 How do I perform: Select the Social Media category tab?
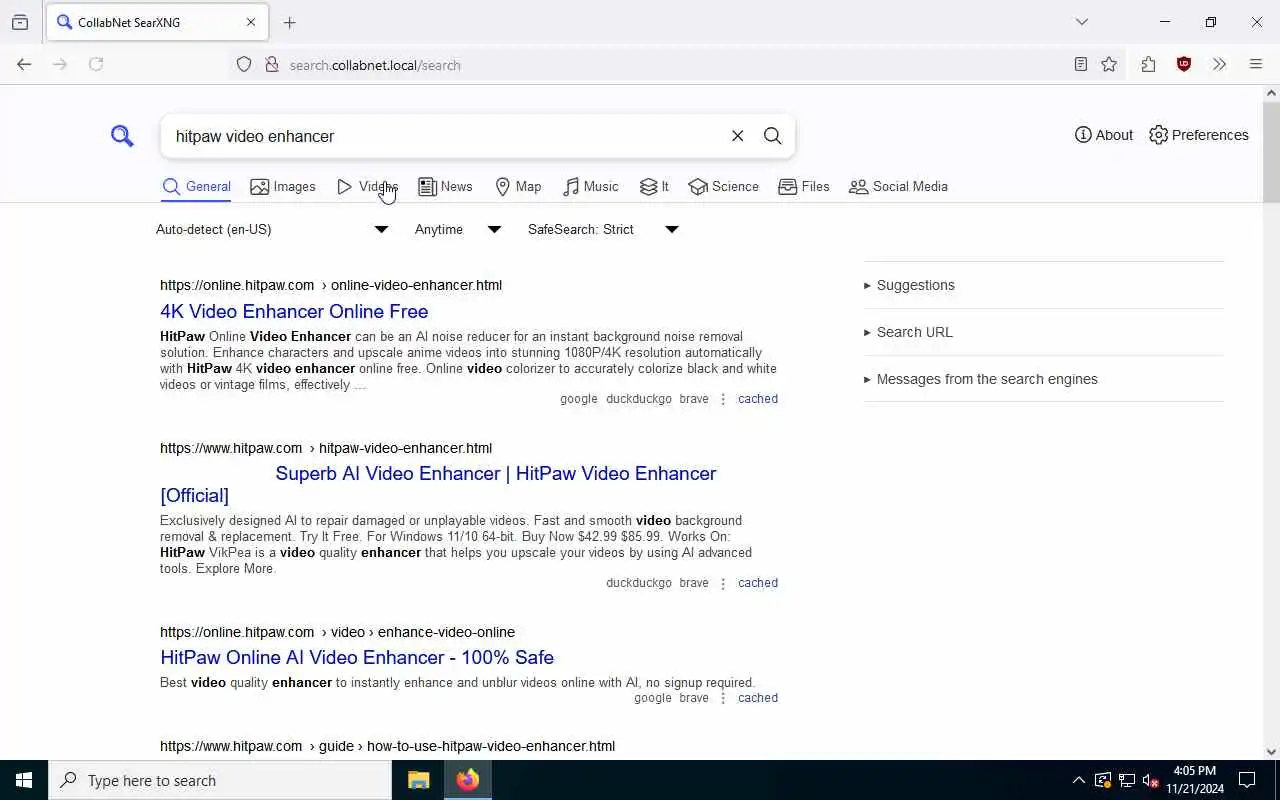[x=898, y=186]
